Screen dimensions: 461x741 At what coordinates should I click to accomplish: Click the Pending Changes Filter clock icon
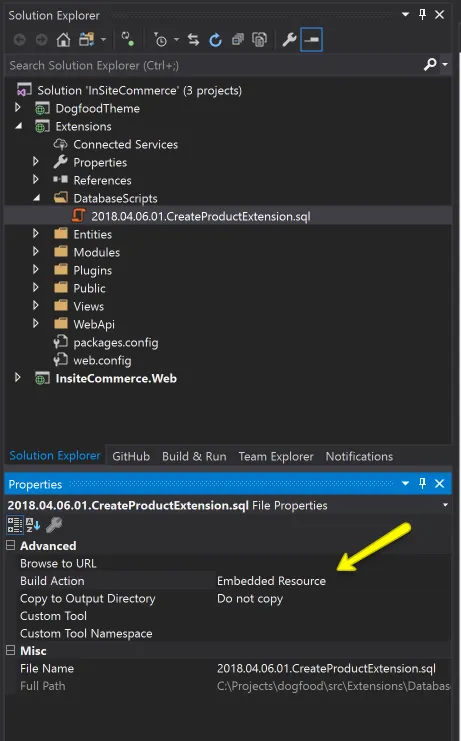[x=160, y=40]
